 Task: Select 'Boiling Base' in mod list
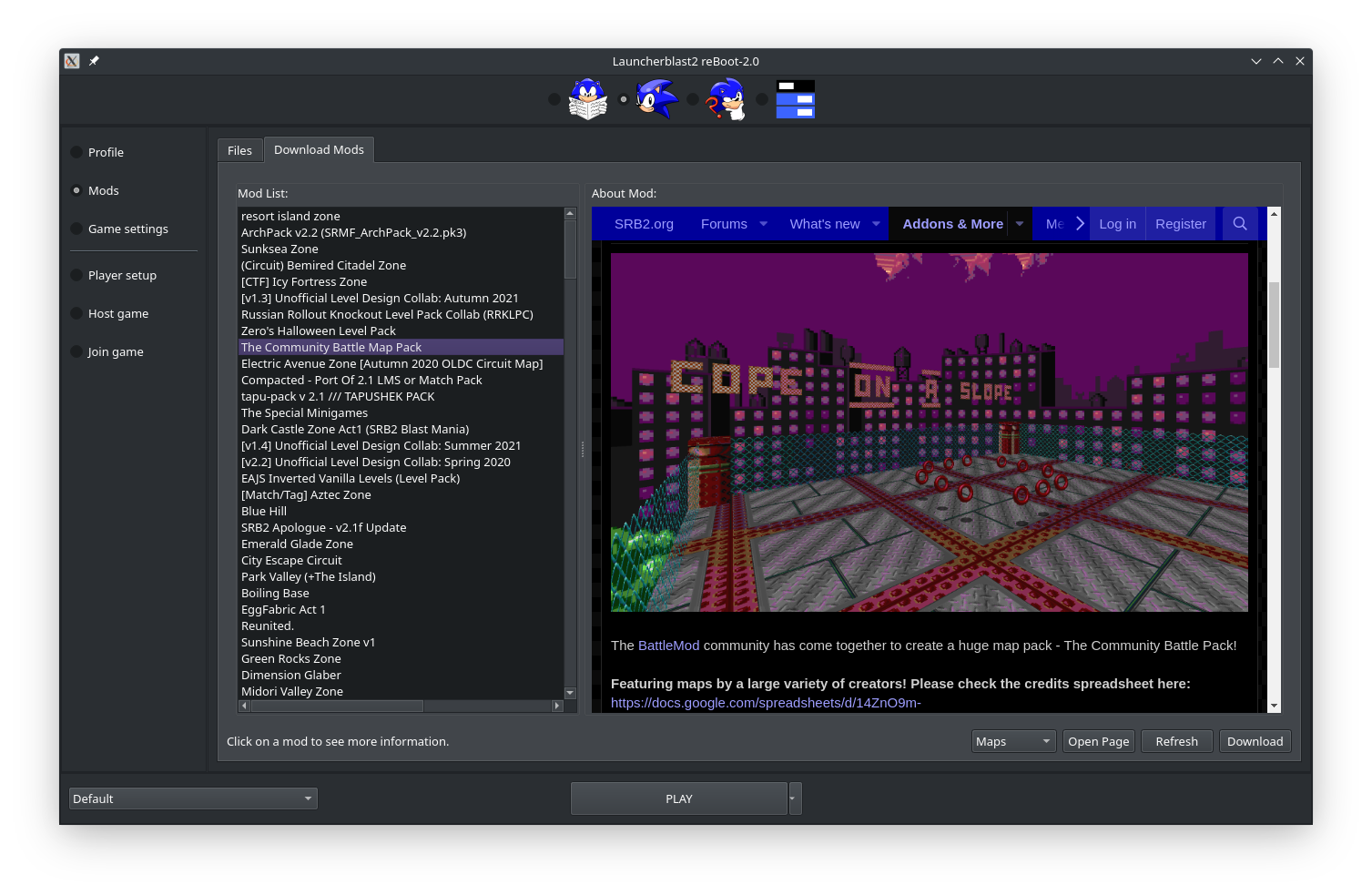401,593
